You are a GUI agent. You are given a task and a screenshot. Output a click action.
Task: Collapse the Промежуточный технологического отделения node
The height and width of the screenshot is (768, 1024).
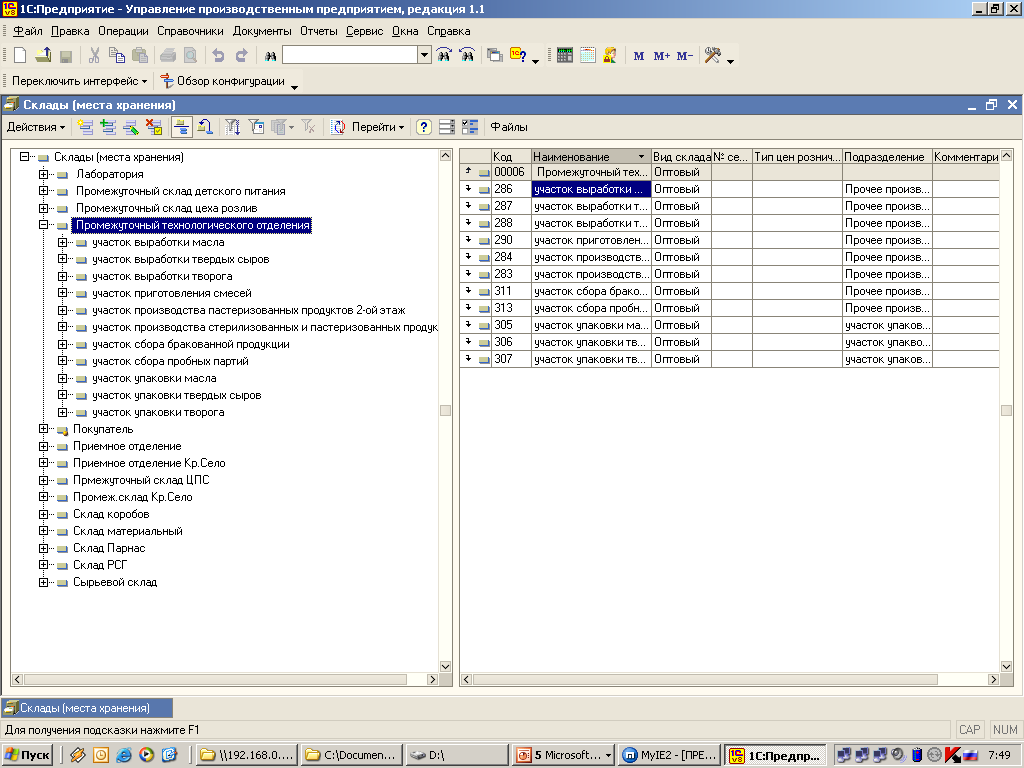pyautogui.click(x=43, y=225)
